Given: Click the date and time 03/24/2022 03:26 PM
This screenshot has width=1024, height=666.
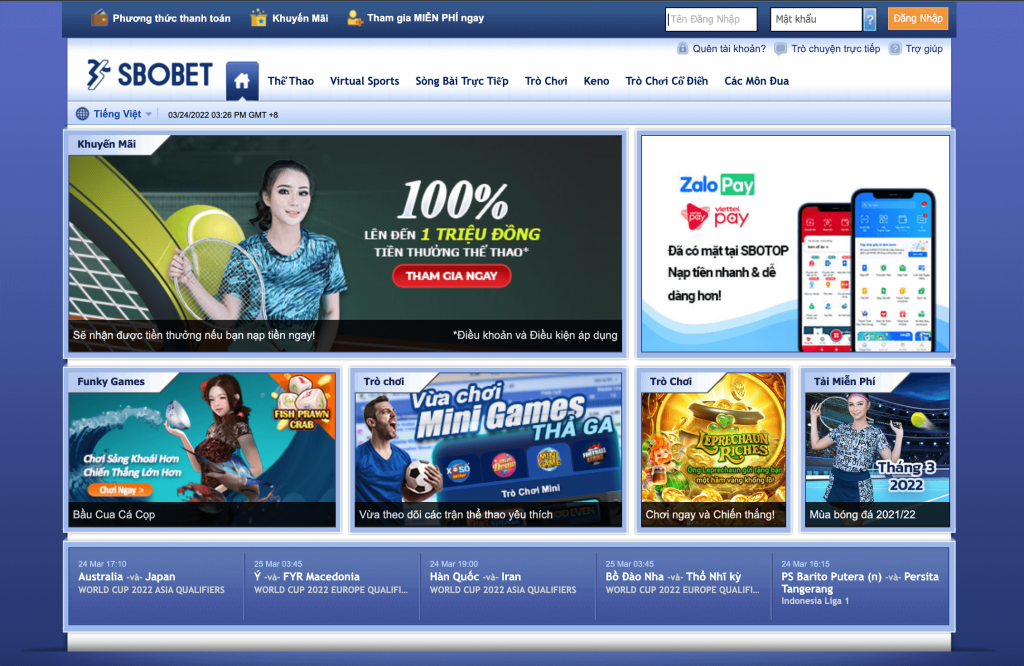Looking at the screenshot, I should [223, 115].
